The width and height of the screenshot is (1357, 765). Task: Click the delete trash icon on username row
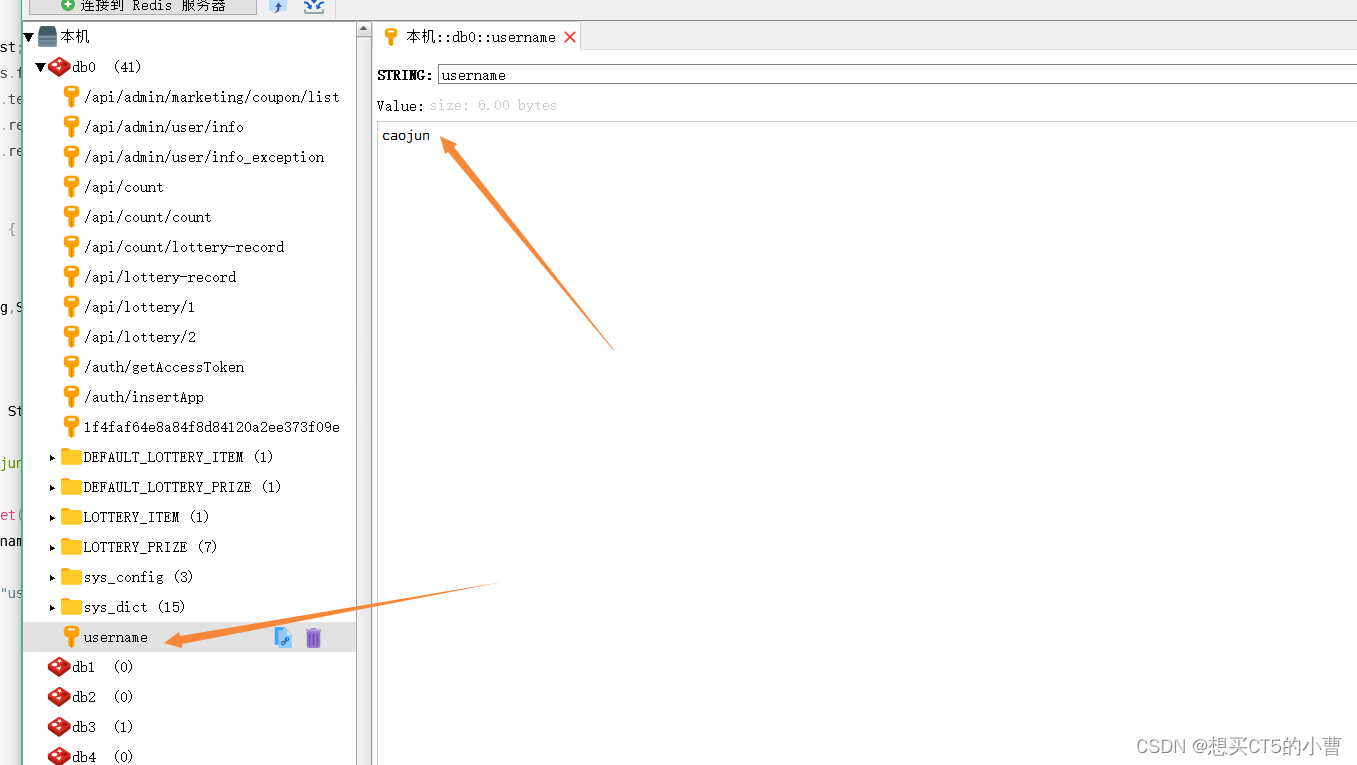313,637
